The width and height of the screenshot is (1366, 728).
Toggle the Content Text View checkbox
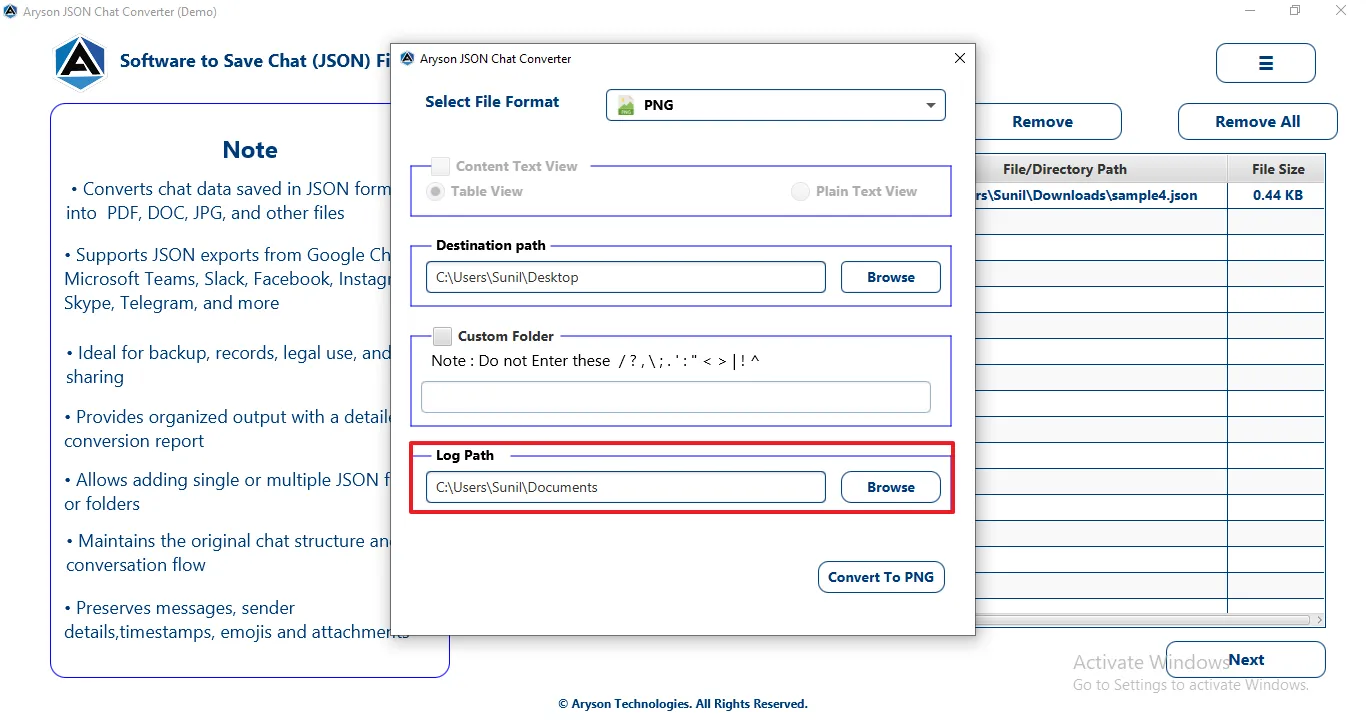point(440,166)
